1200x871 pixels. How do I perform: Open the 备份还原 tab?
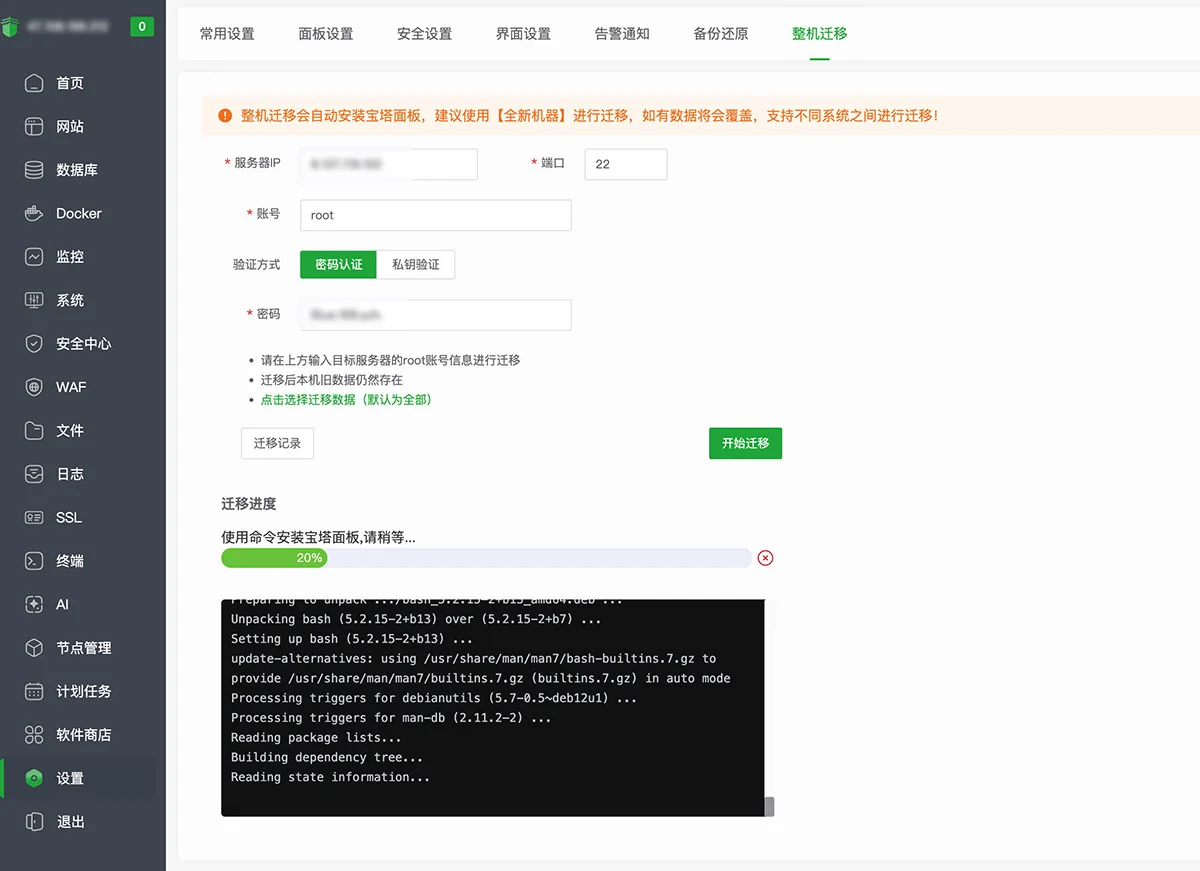(x=721, y=34)
